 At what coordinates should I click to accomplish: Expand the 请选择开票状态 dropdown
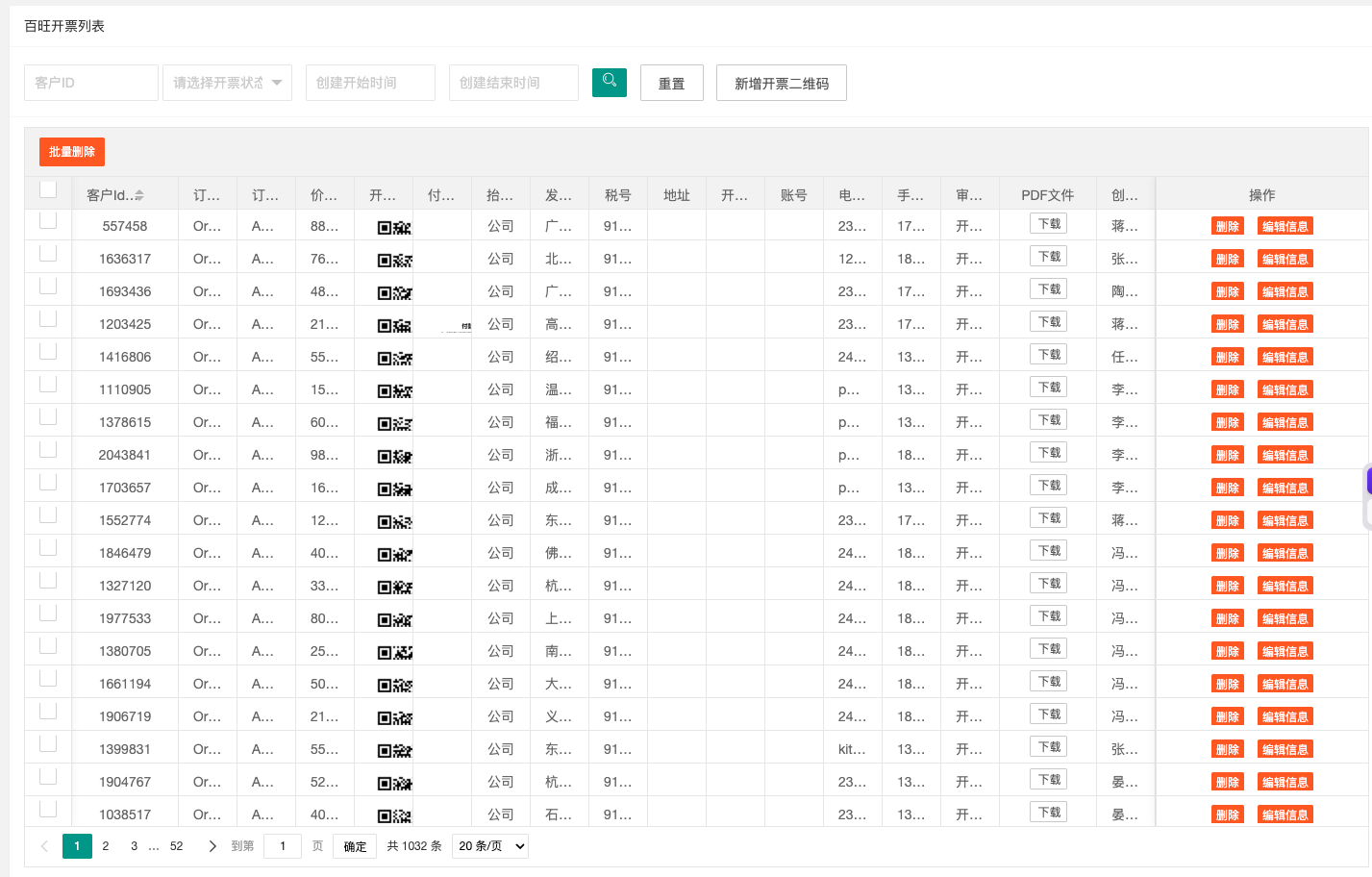[227, 83]
